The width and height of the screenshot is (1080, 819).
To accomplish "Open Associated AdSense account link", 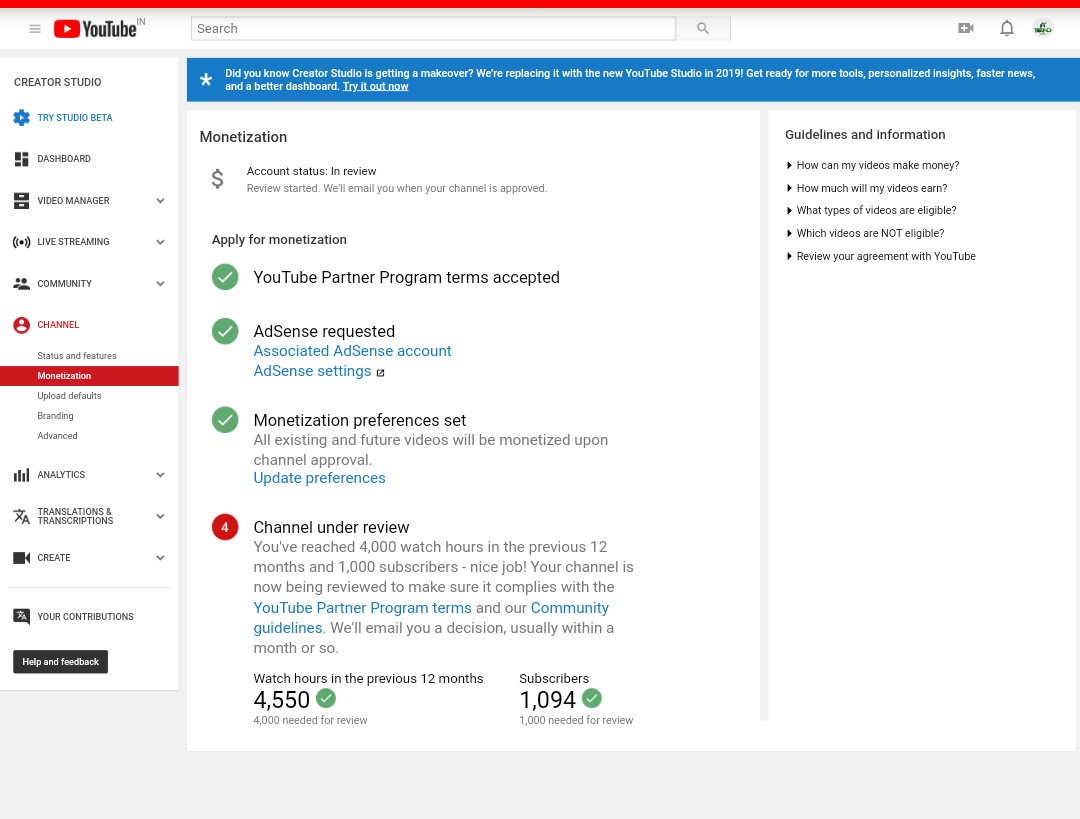I will click(352, 351).
